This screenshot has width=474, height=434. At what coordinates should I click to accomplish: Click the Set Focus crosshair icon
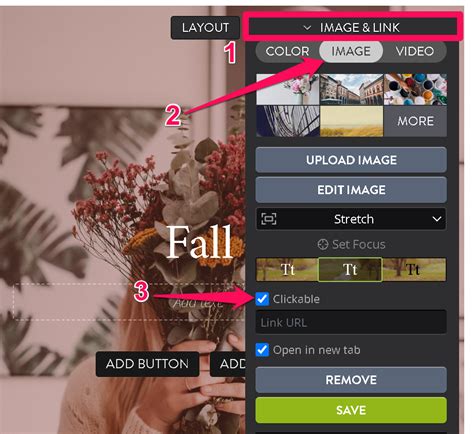coord(323,245)
